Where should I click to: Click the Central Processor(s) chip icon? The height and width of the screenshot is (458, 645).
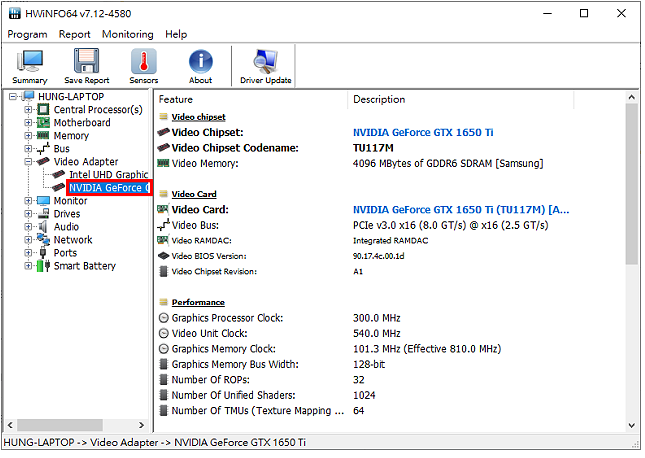pos(43,110)
